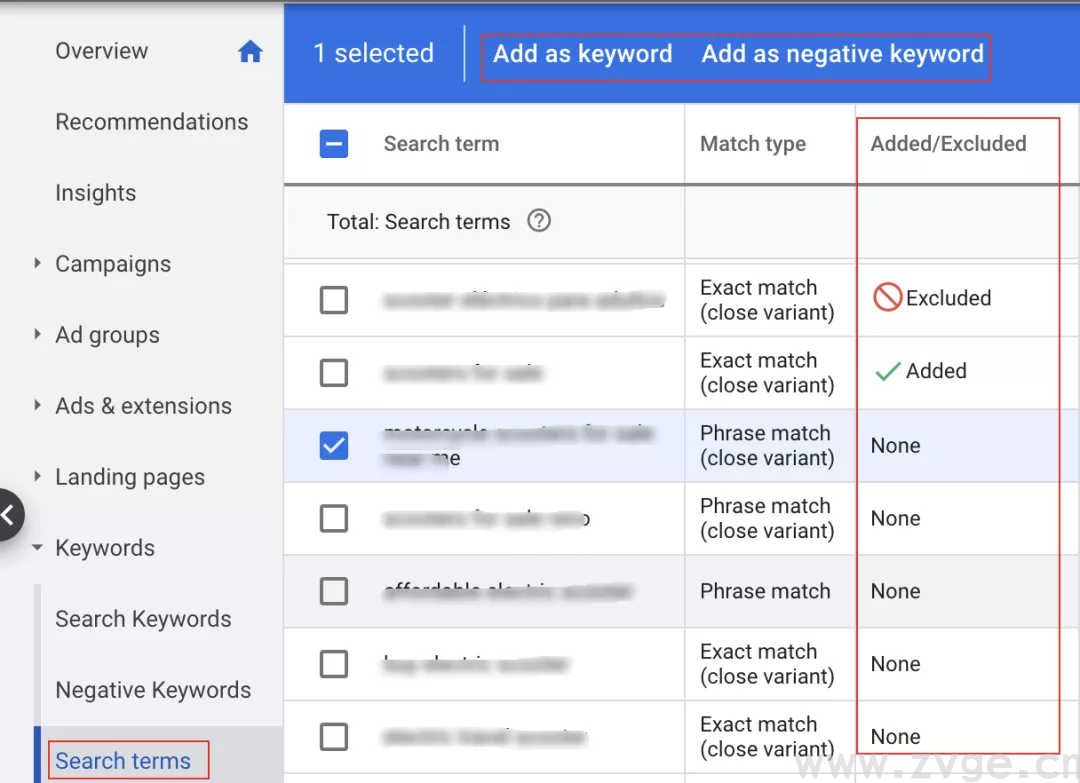Select the checkbox beside the affordable scooter term

pos(334,591)
